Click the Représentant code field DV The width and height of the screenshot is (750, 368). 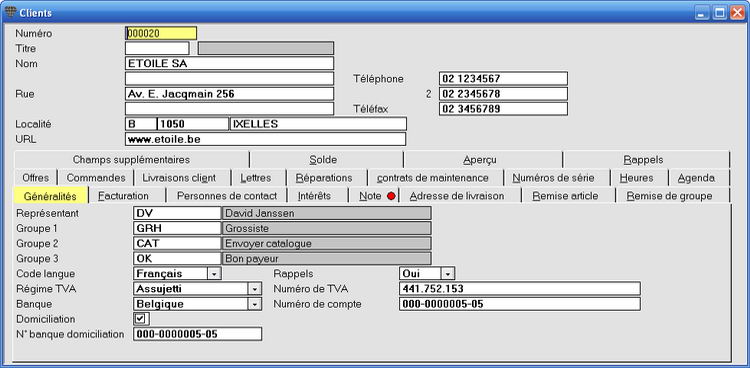coord(177,213)
